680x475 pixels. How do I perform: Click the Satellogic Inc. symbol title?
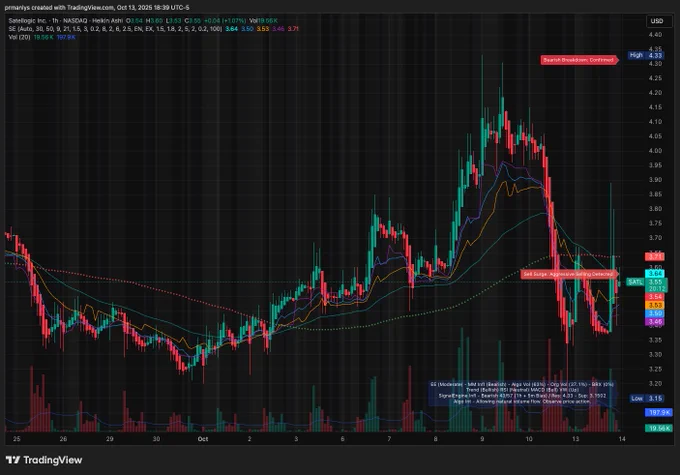pyautogui.click(x=27, y=21)
